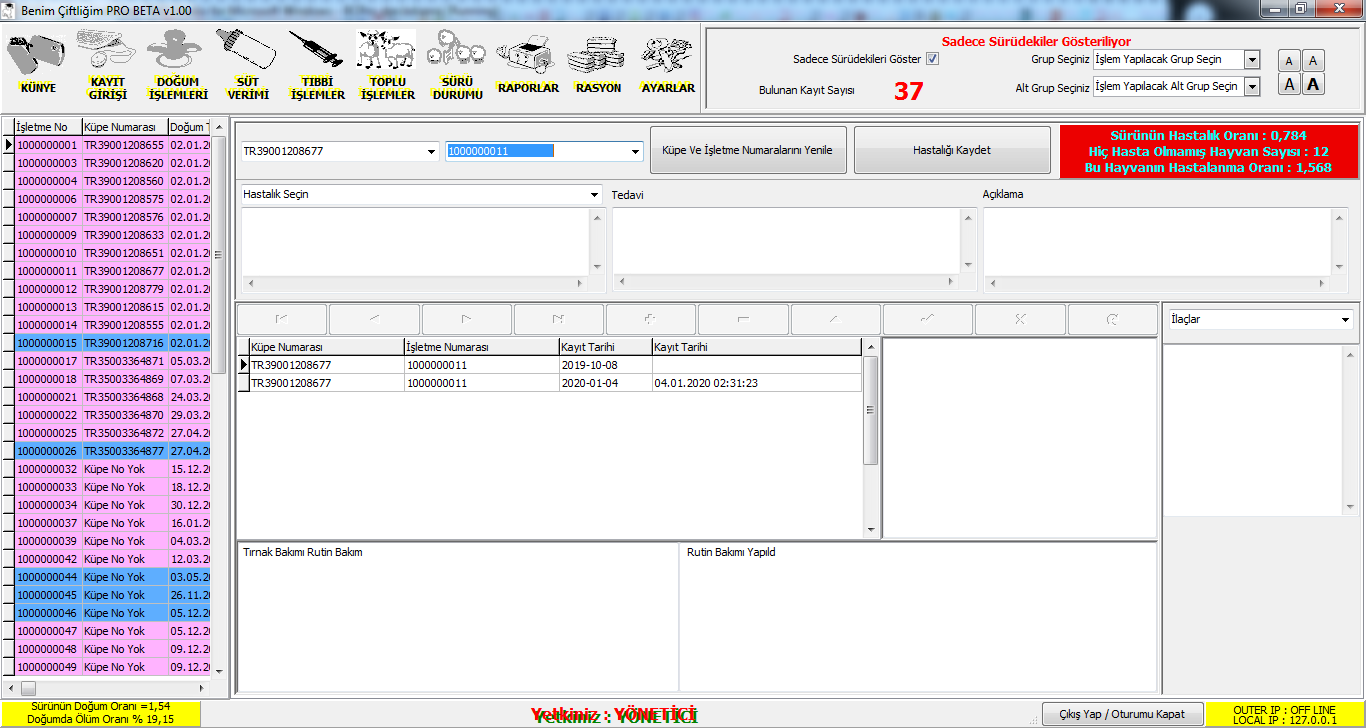Viewport: 1366px width, 728px height.
Task: Open the İlaçlar dropdown list
Action: 1343,320
